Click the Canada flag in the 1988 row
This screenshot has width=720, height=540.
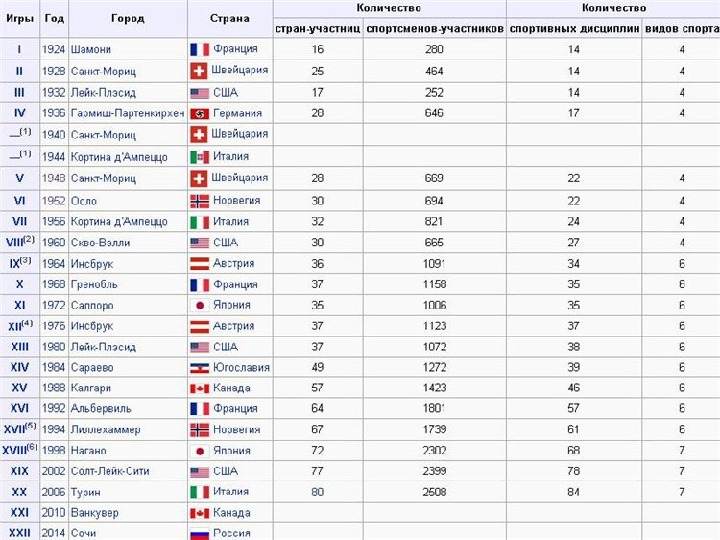(x=199, y=388)
